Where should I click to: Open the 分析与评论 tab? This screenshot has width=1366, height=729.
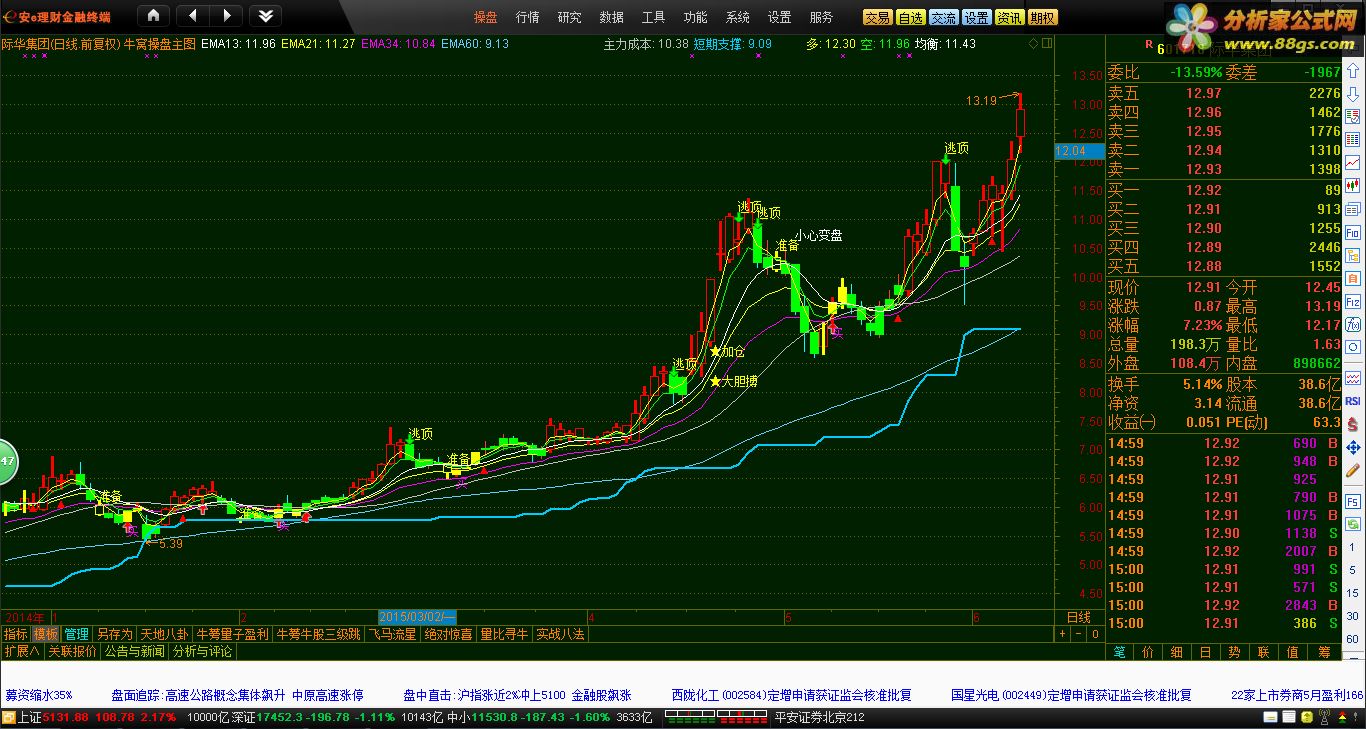(202, 651)
